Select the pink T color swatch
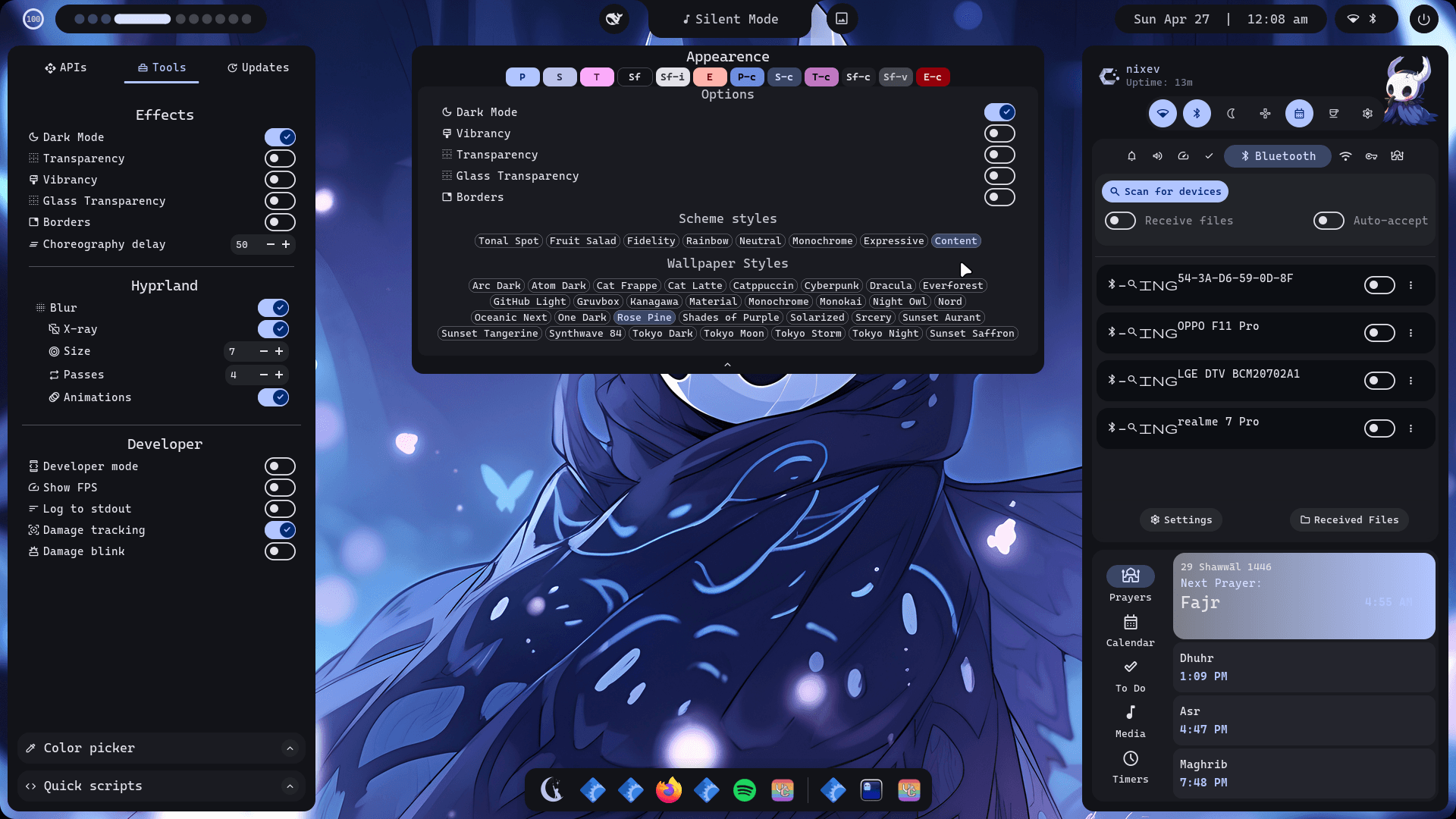This screenshot has height=819, width=1456. [x=597, y=77]
